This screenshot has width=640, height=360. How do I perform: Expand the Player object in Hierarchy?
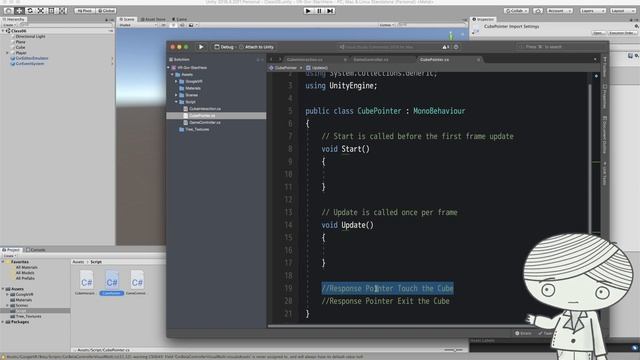tap(7, 53)
